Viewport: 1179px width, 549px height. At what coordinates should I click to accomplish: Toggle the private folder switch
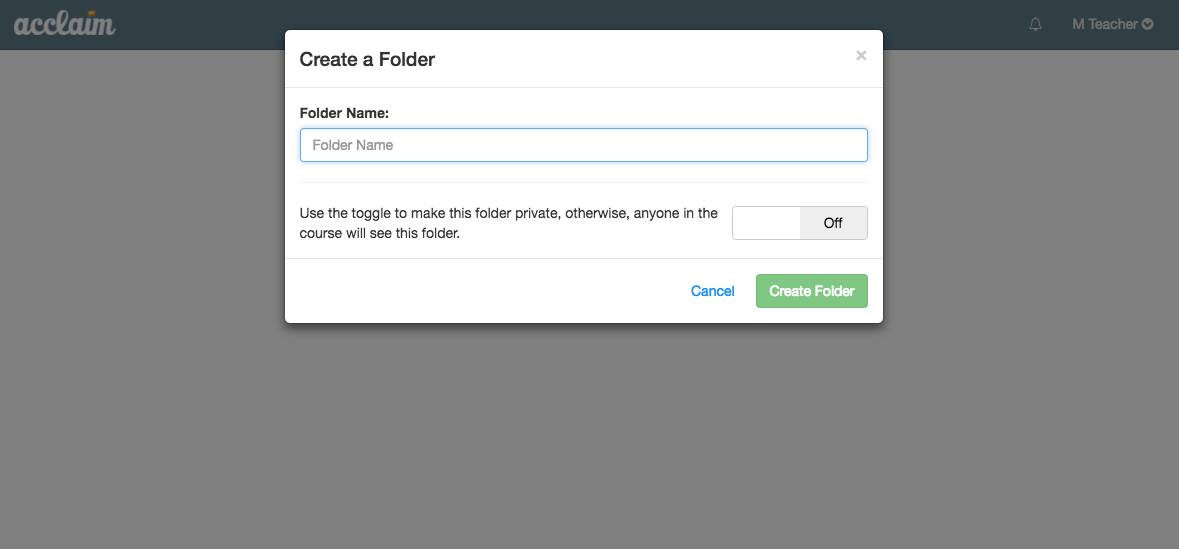pos(799,223)
